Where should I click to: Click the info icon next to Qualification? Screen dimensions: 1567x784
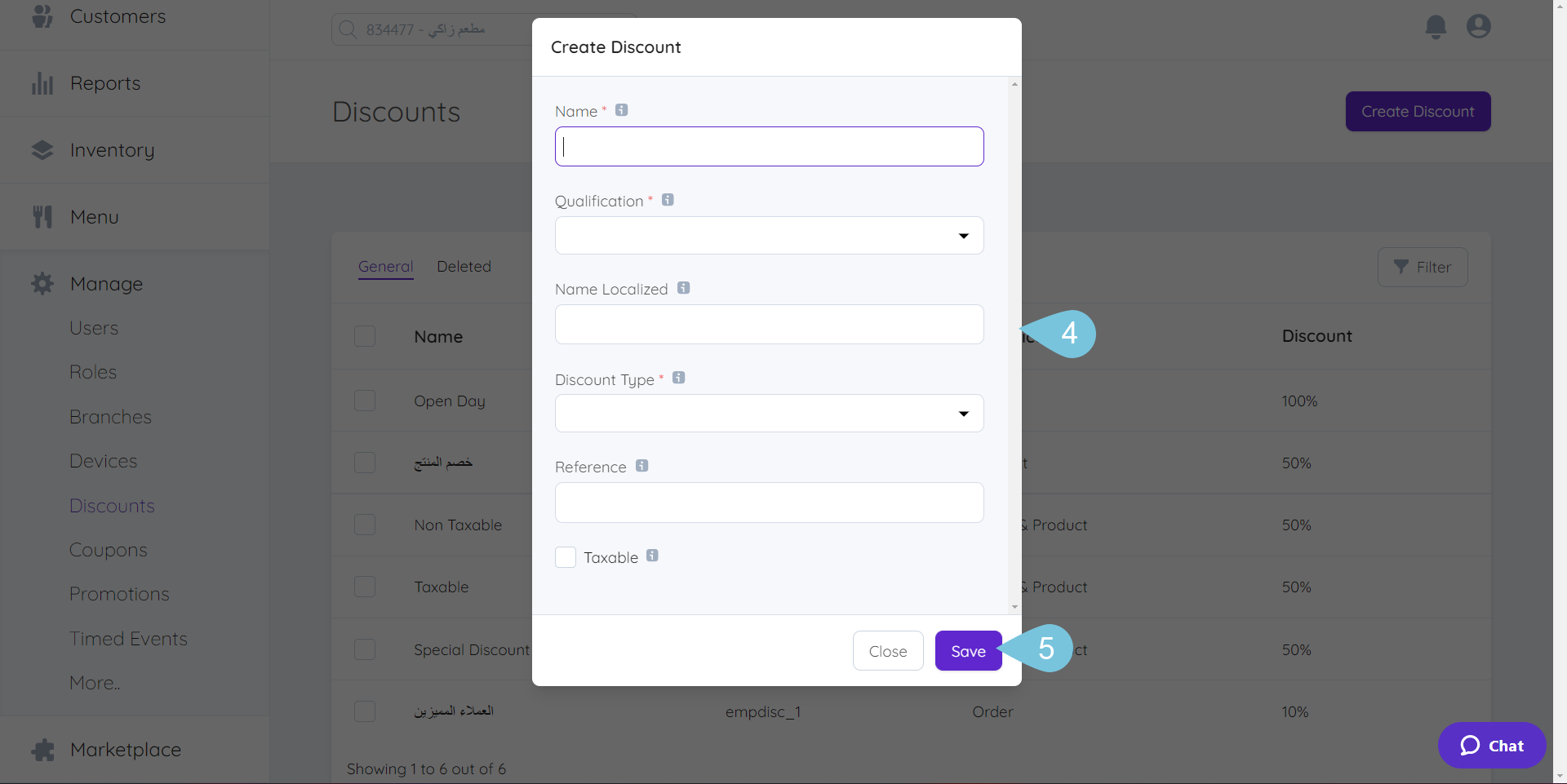pyautogui.click(x=668, y=200)
